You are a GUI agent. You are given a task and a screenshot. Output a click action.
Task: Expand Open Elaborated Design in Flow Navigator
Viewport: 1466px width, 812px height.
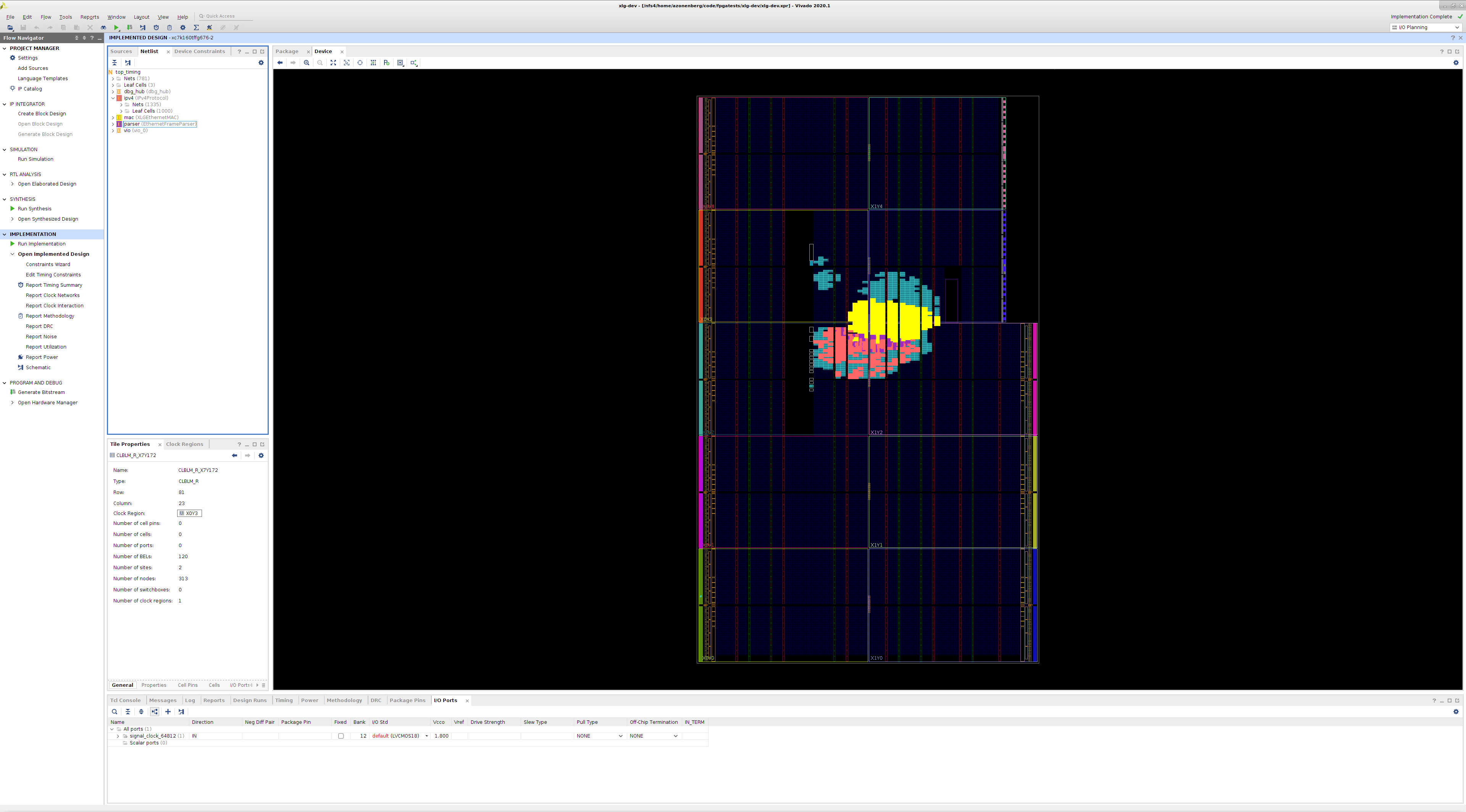13,184
